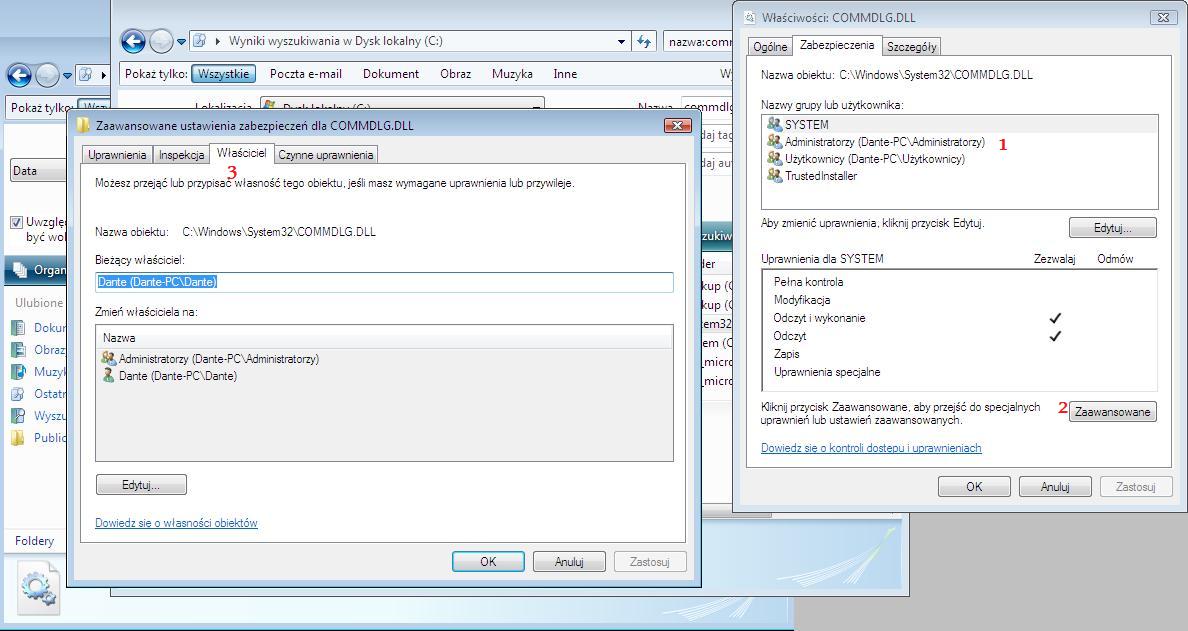Select the SYSTEM group icon in list
This screenshot has width=1188, height=631.
[774, 125]
